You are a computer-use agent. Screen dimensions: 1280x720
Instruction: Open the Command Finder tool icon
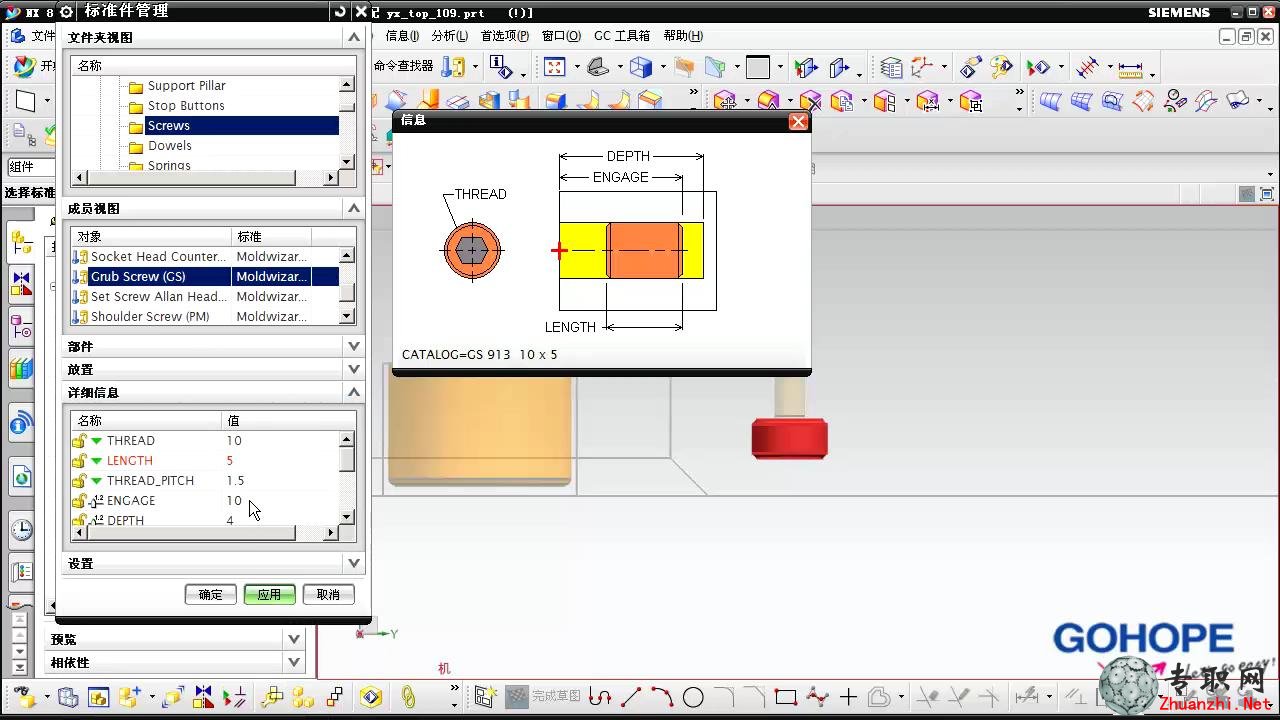click(455, 66)
